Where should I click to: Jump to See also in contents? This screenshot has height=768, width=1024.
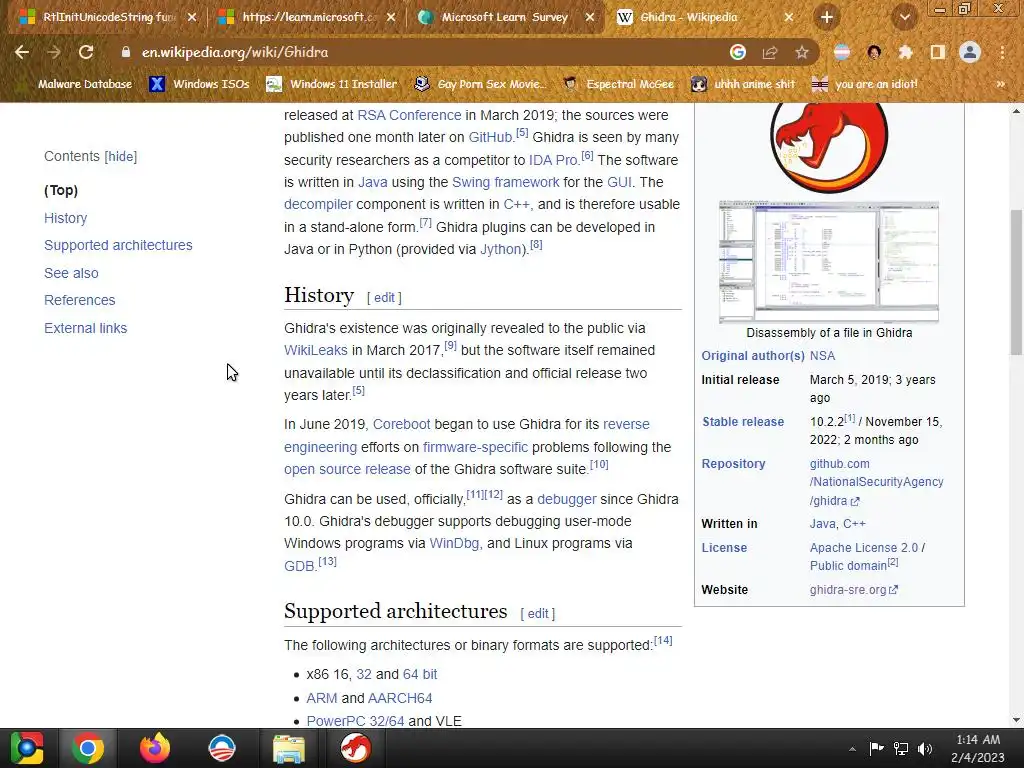point(71,273)
